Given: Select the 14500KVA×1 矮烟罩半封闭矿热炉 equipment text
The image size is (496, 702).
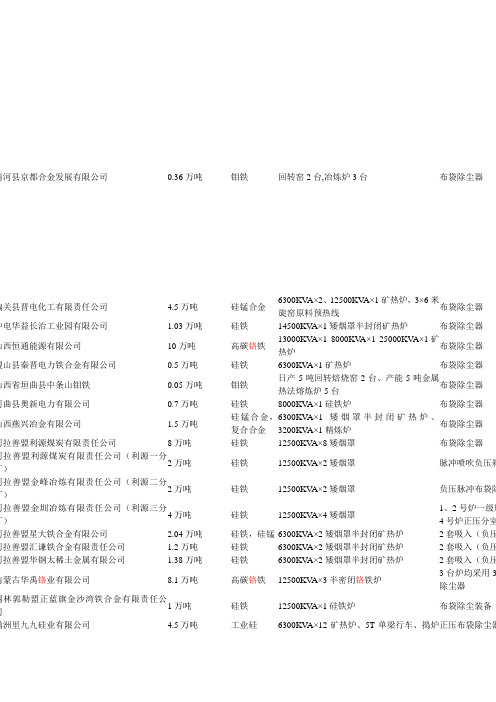Looking at the screenshot, I should 342,326.
